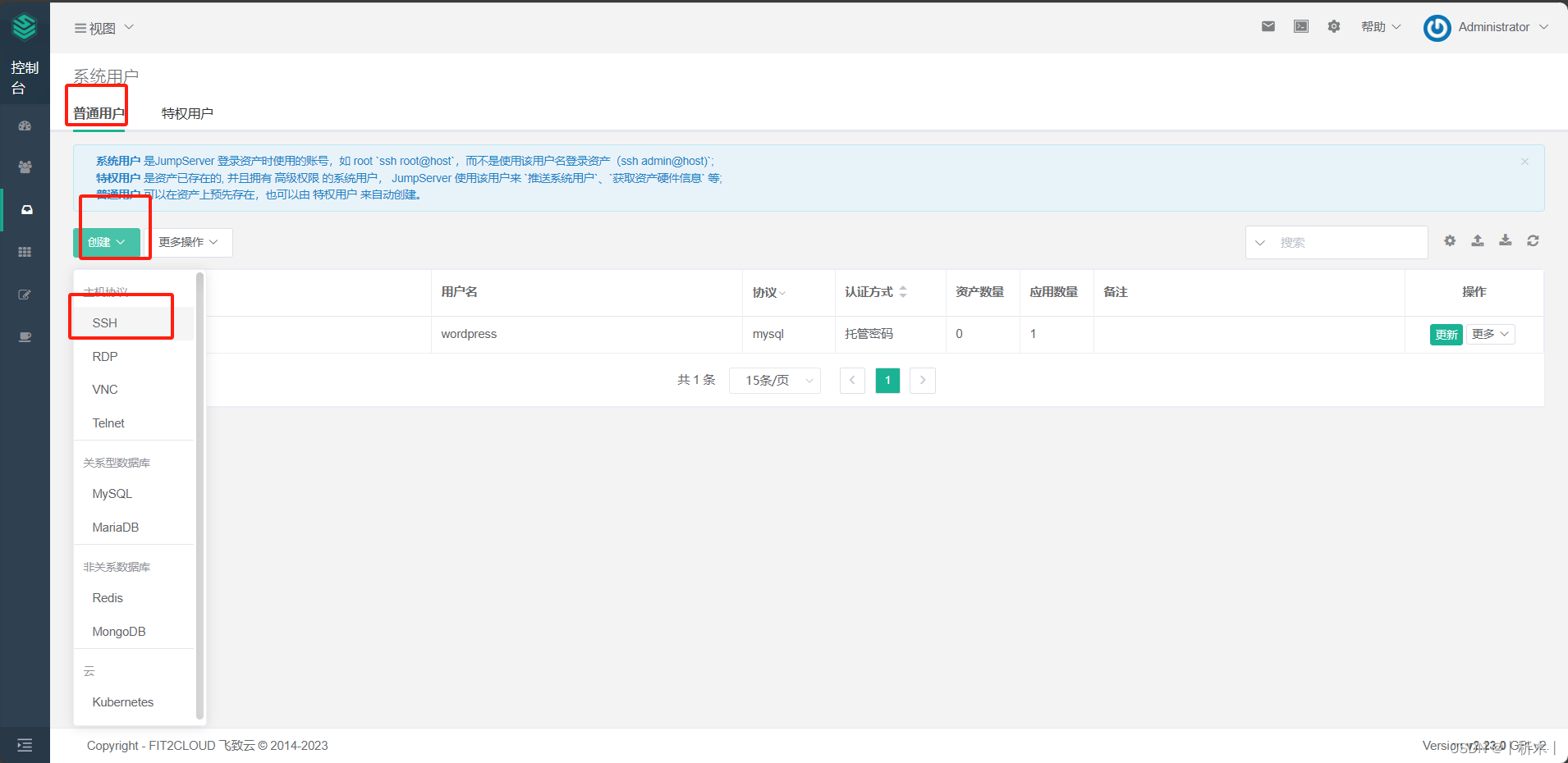This screenshot has height=763, width=1568.
Task: Go to previous page arrow
Action: click(852, 380)
